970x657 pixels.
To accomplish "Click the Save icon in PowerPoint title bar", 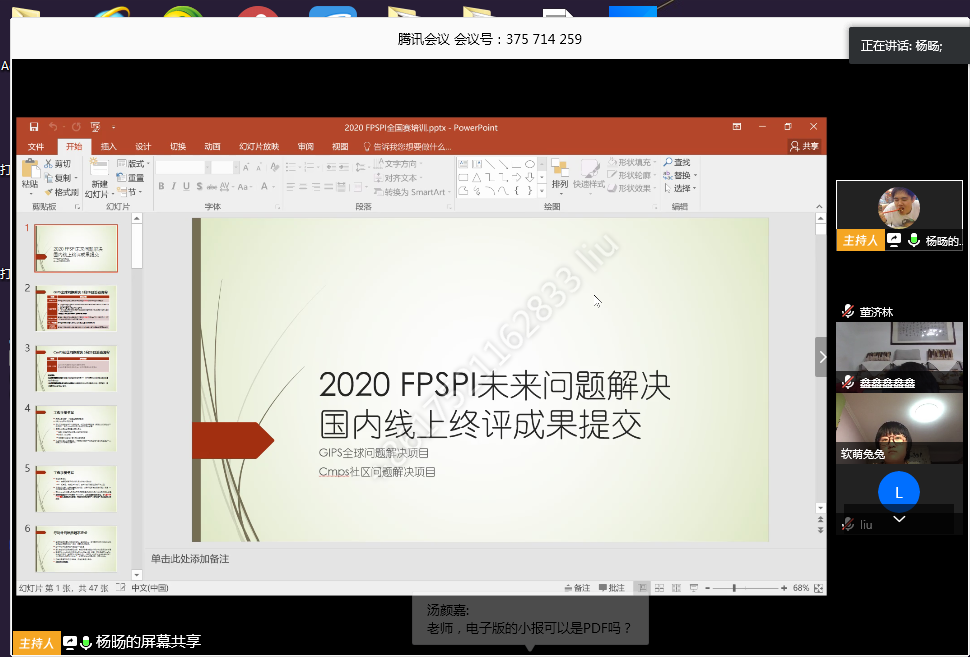I will pyautogui.click(x=34, y=127).
